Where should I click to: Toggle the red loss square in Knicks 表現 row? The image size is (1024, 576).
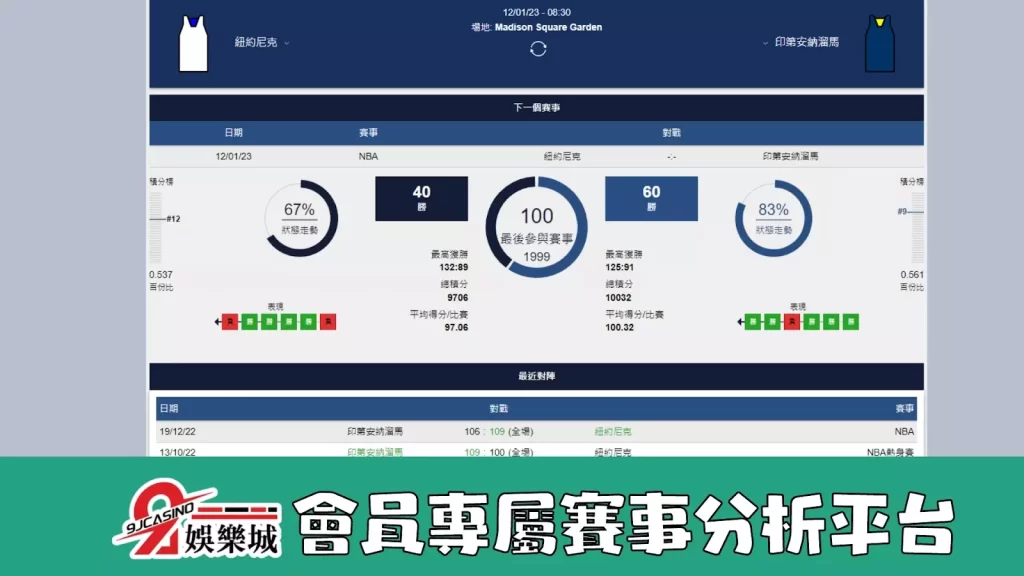coord(230,322)
